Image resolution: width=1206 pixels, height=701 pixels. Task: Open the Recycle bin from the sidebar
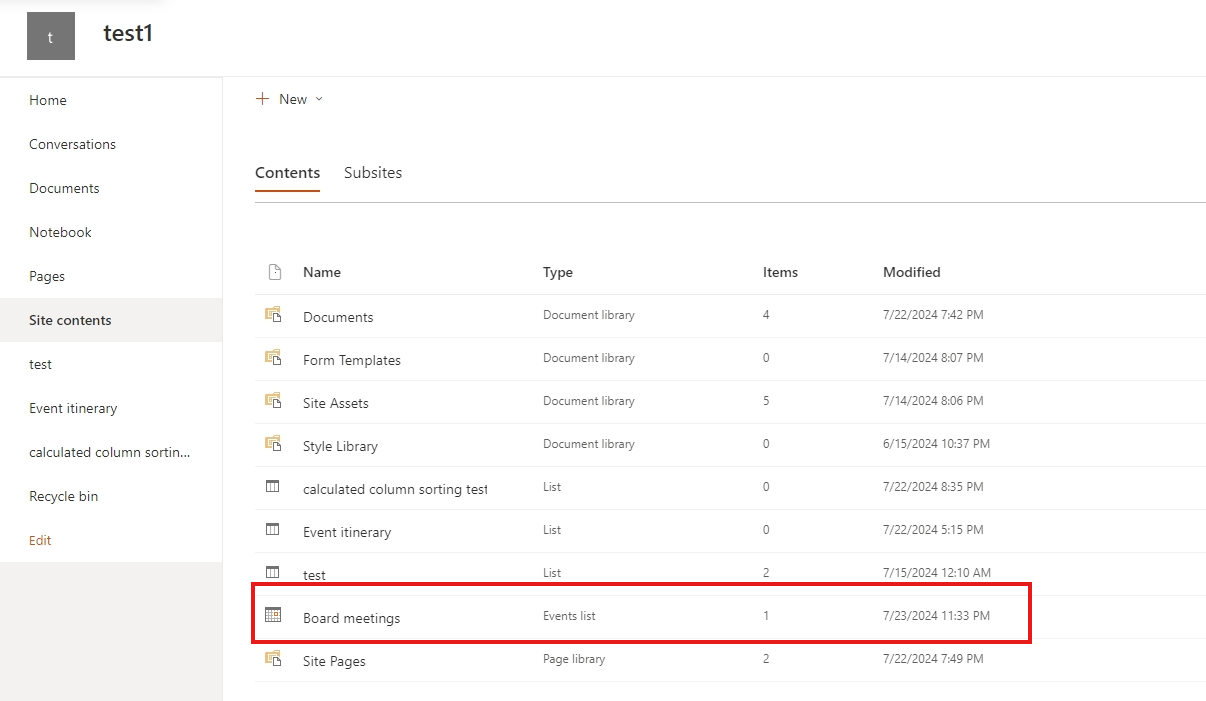(63, 495)
